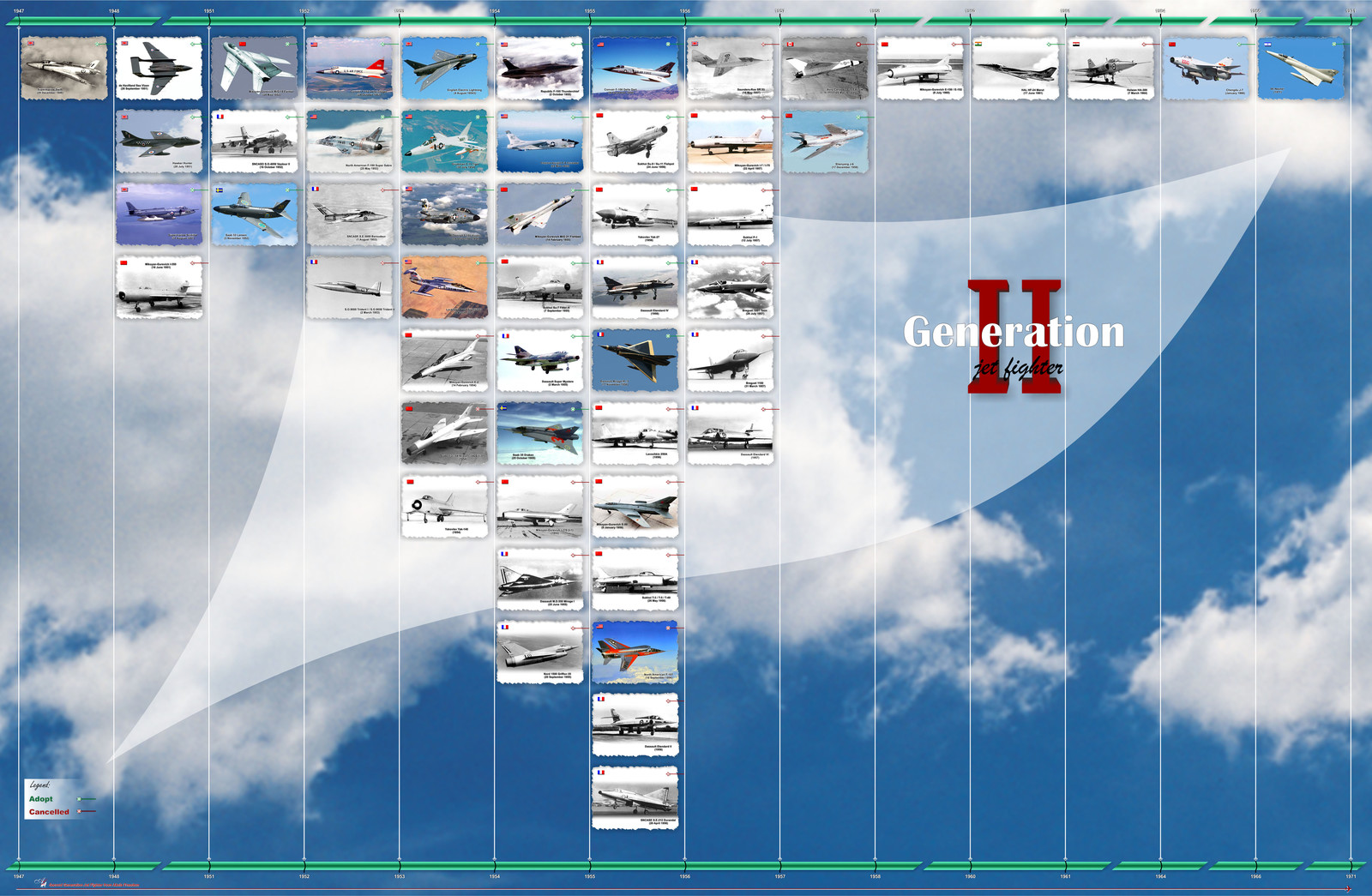Click the 'Generation' title text
1372x896 pixels.
tap(1014, 332)
